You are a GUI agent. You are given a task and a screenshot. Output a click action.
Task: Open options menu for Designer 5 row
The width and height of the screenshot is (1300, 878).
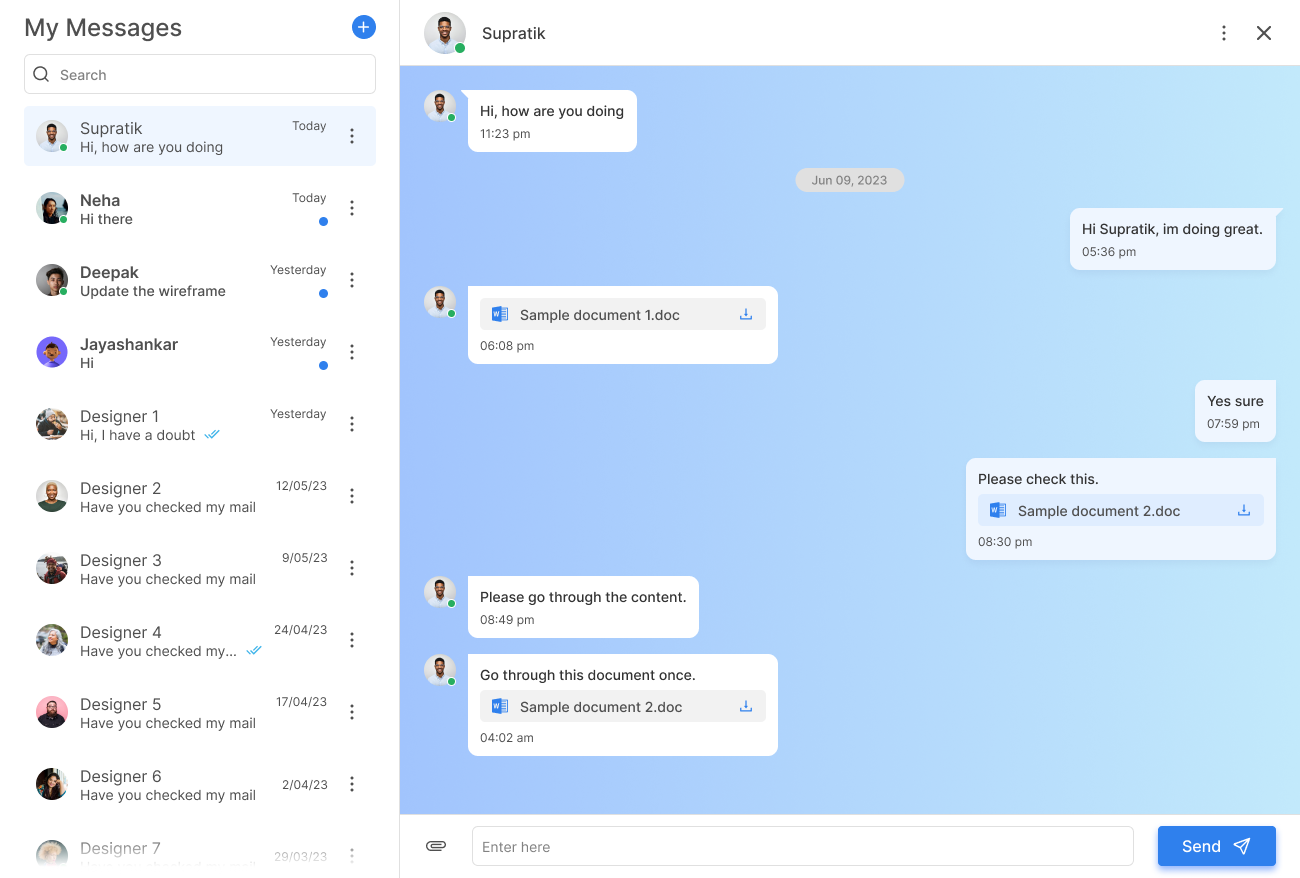352,712
